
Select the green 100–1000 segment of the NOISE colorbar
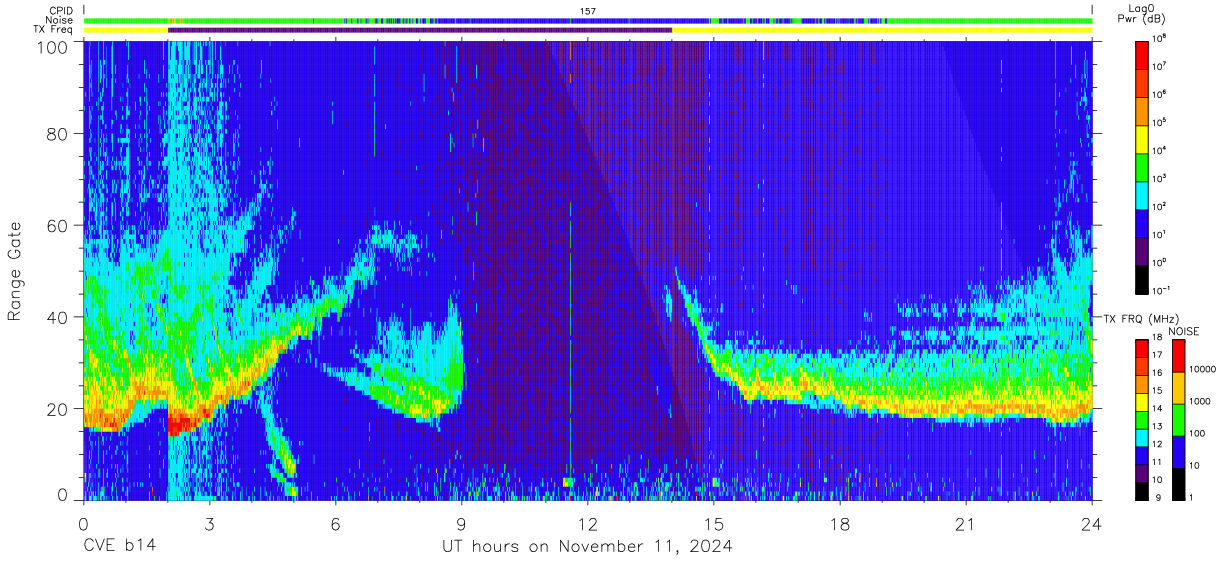(1179, 420)
